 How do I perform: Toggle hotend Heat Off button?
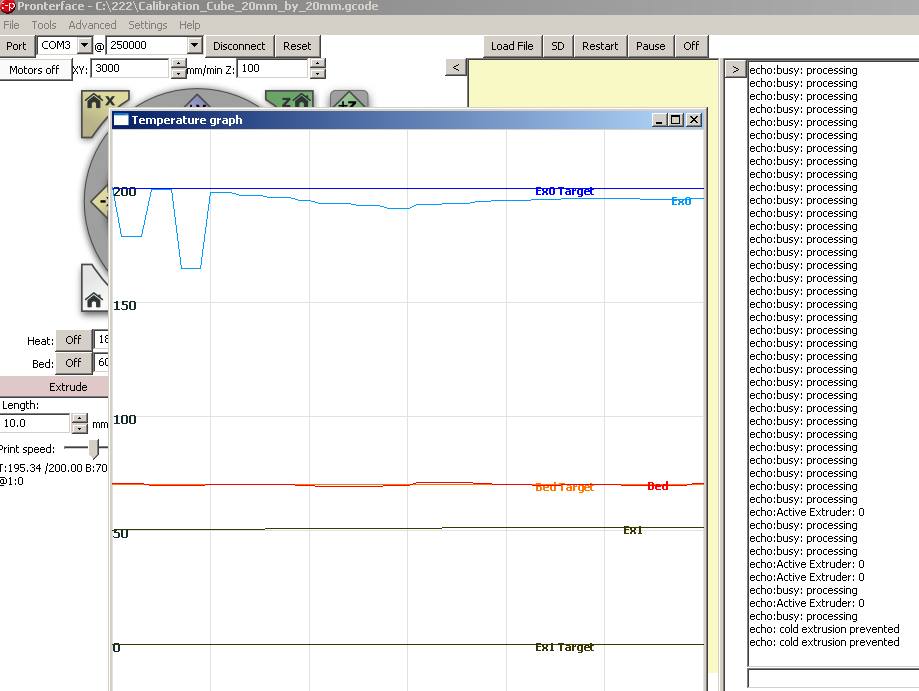point(73,340)
